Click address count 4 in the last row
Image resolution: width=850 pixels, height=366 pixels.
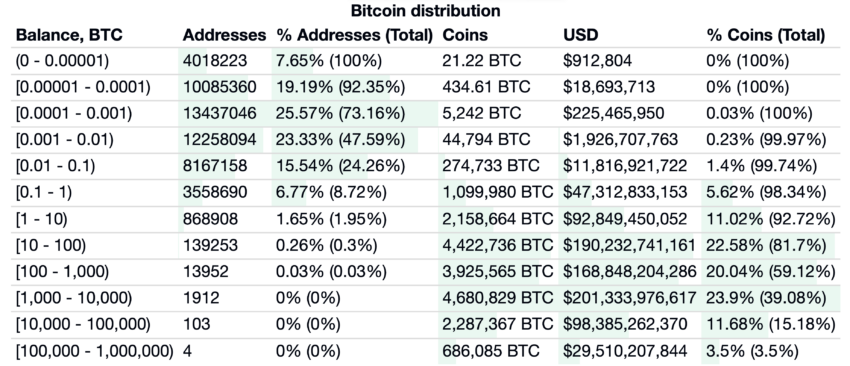coord(187,351)
